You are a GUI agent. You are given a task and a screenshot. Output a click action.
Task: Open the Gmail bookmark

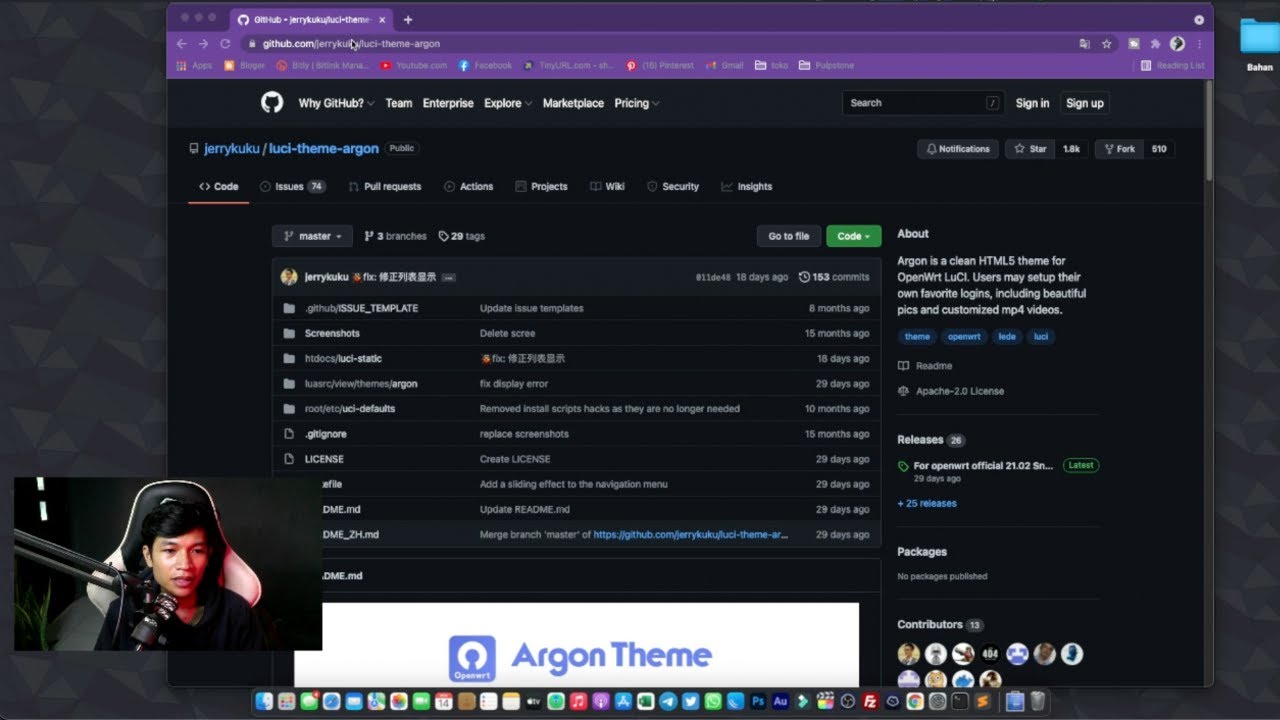click(725, 65)
